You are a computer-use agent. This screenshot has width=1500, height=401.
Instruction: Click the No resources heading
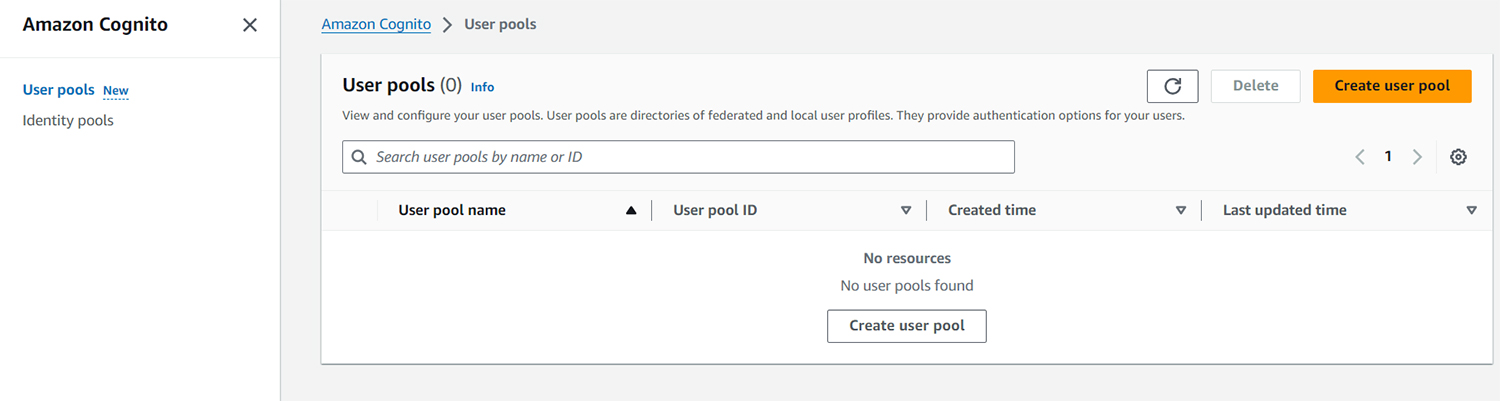pos(907,258)
